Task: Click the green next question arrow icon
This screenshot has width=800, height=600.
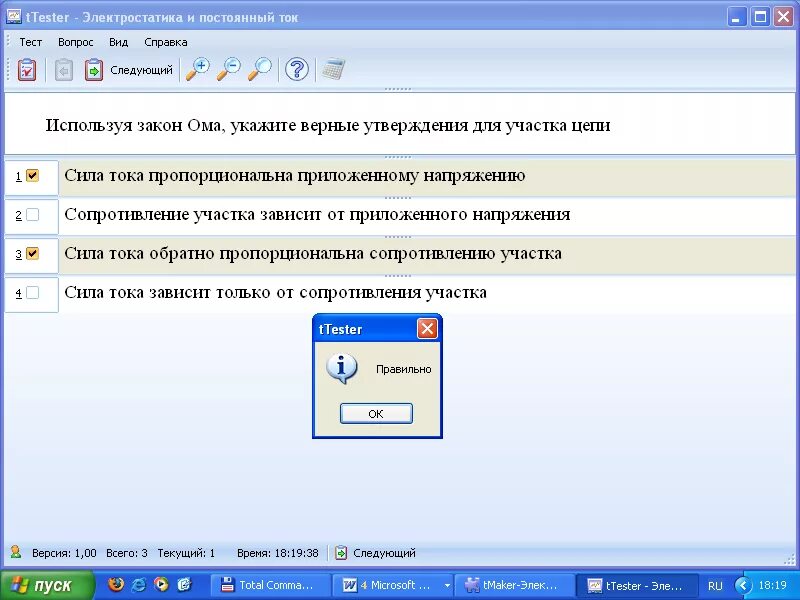Action: coord(93,70)
